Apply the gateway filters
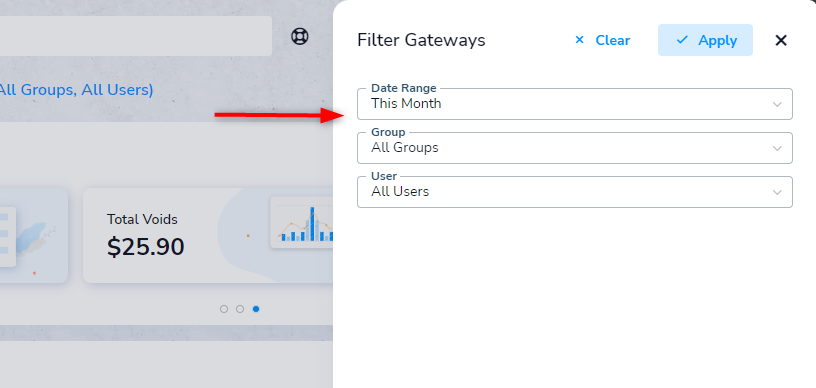Viewport: 816px width, 388px height. (705, 40)
